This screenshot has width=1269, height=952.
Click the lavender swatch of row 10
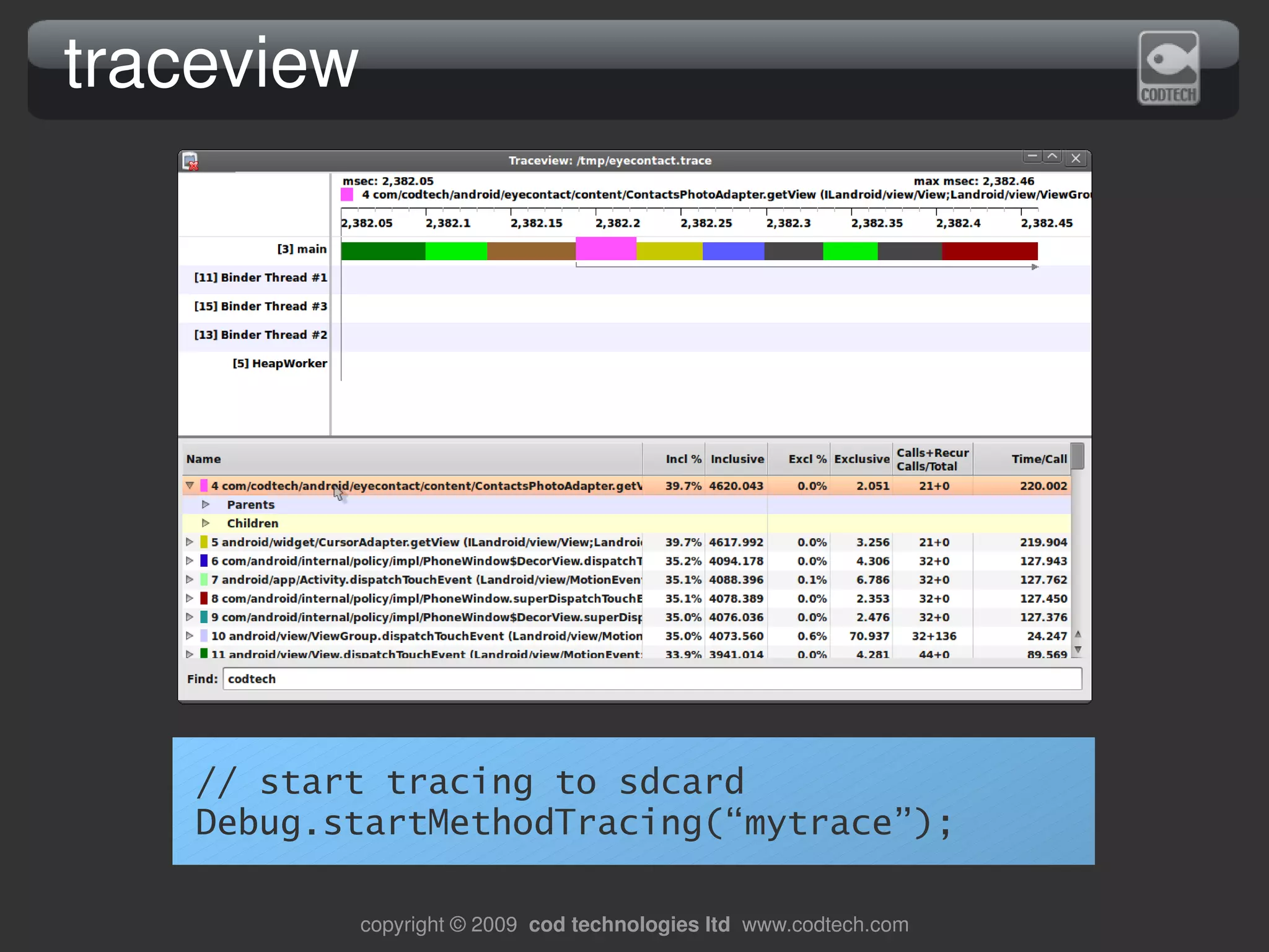(204, 635)
